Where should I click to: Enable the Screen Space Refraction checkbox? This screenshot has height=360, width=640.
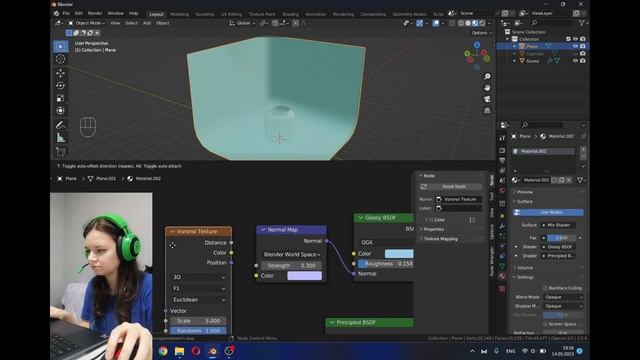(545, 324)
